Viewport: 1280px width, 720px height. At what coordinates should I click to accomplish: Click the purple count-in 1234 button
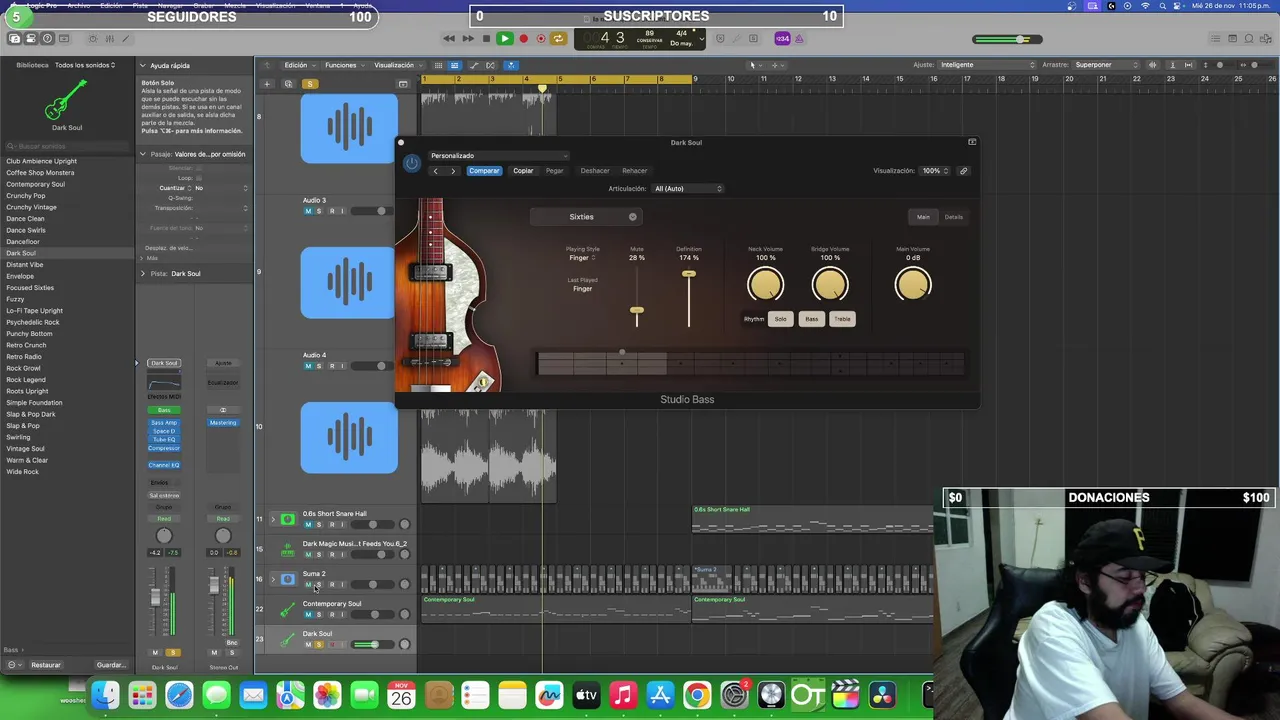(782, 39)
